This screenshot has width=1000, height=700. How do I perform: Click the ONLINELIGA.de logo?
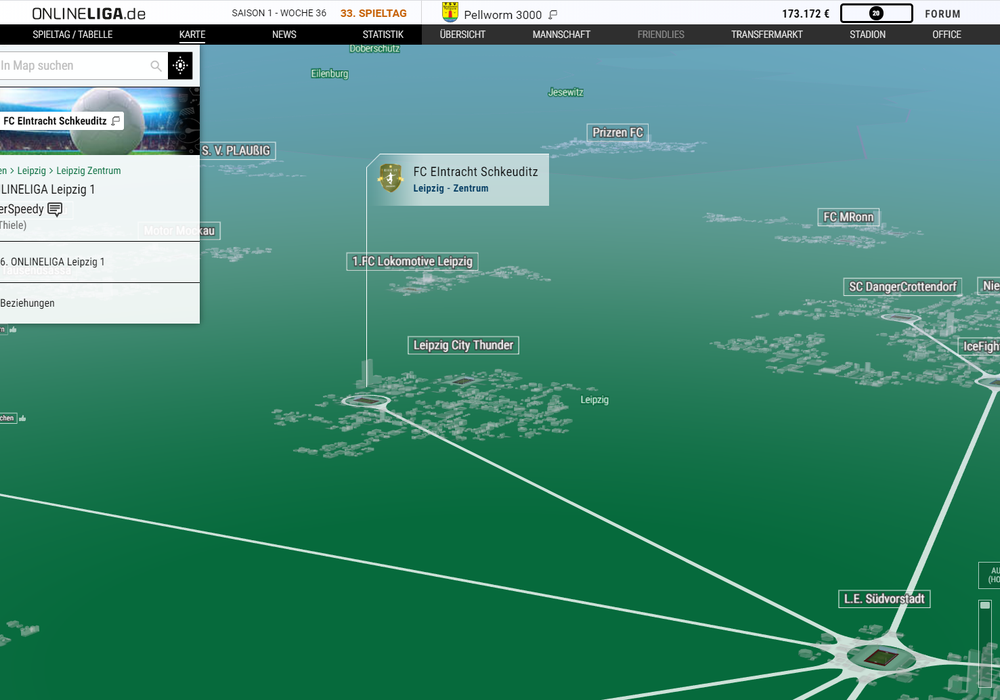pos(89,13)
